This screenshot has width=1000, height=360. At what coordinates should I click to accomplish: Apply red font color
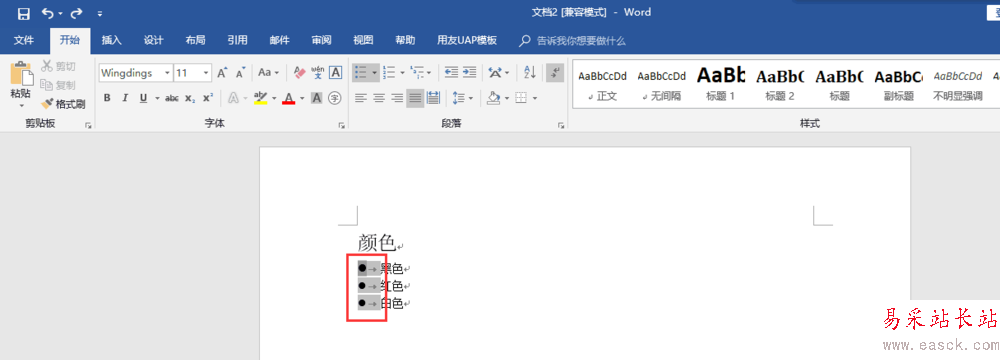click(x=289, y=98)
